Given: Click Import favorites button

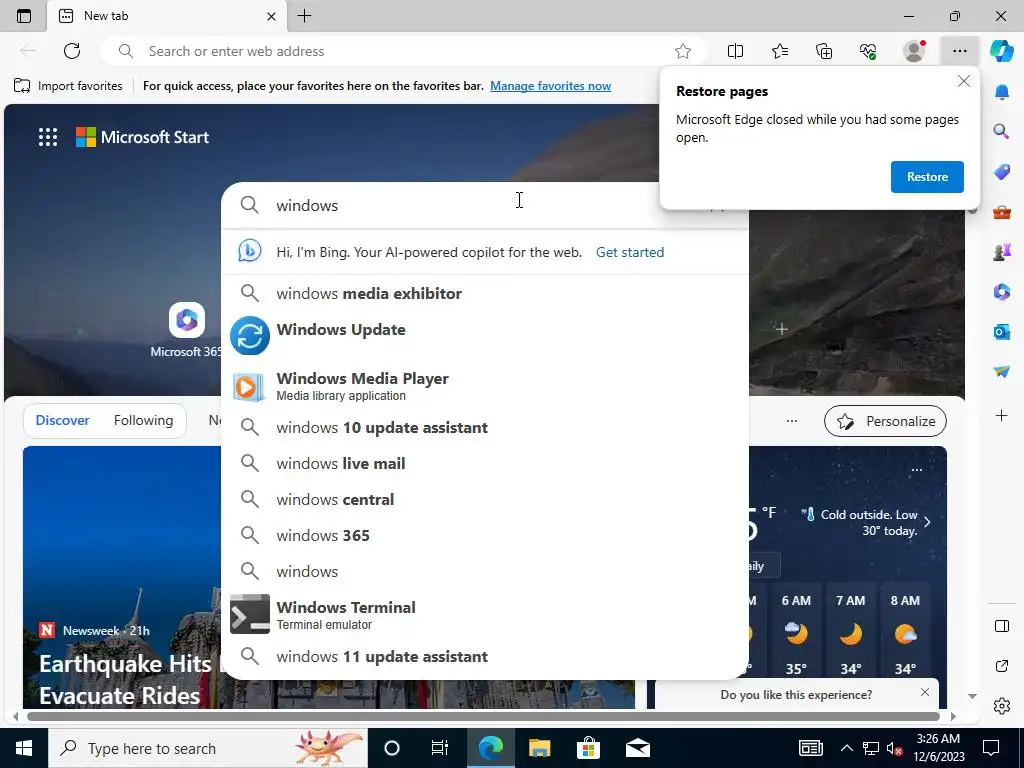Looking at the screenshot, I should point(68,86).
